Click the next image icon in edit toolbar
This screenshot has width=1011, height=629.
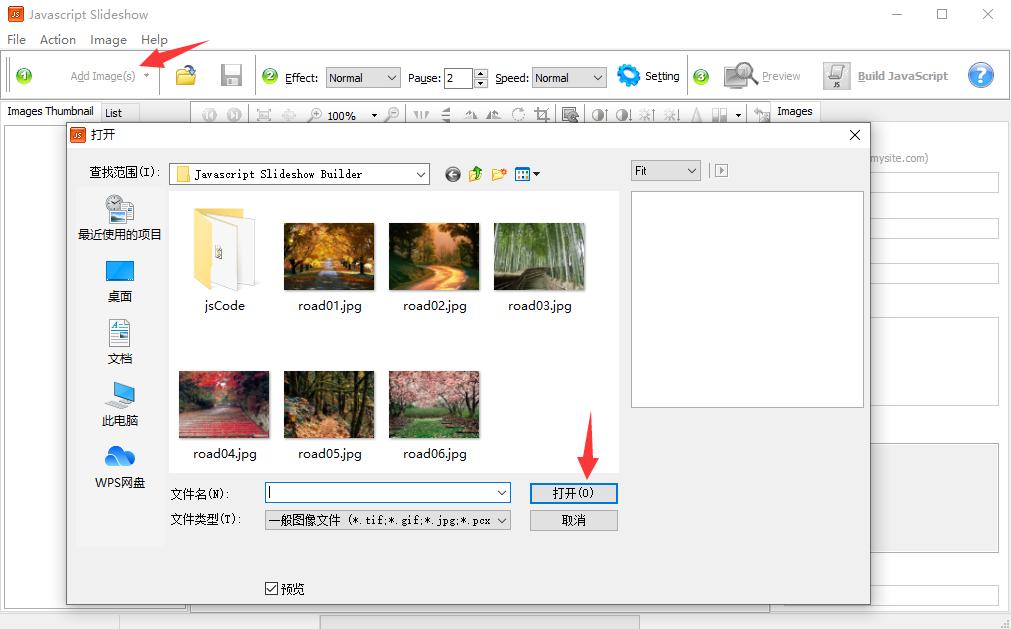pyautogui.click(x=233, y=115)
